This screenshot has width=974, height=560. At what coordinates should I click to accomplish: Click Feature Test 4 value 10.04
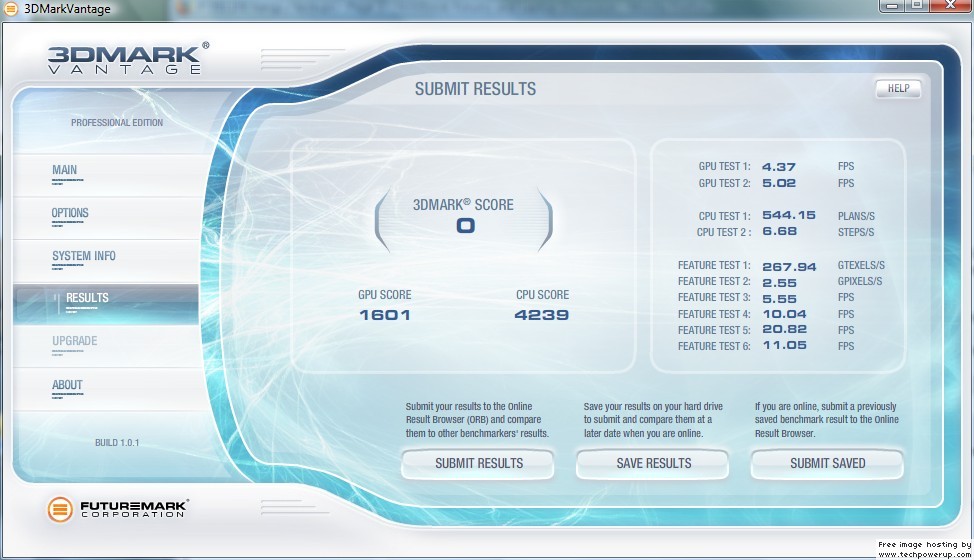click(x=785, y=314)
